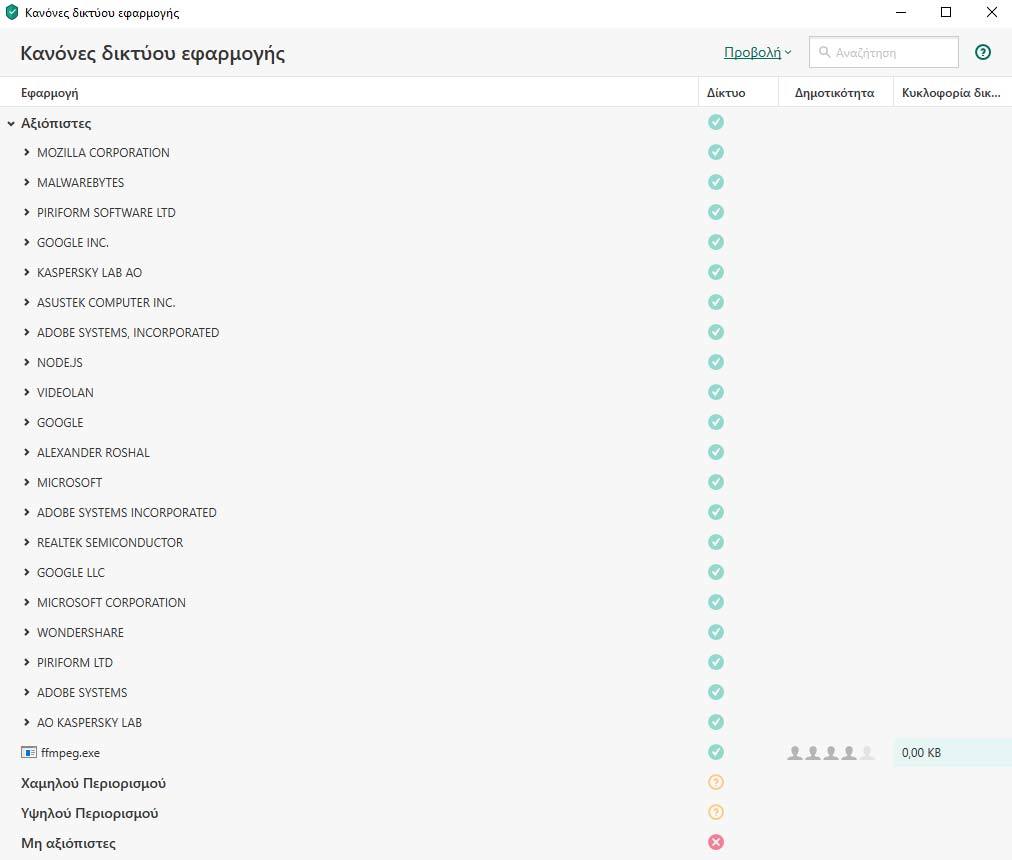The image size is (1012, 860).
Task: Toggle network permission for MALWAREBYTES group
Action: click(x=716, y=182)
